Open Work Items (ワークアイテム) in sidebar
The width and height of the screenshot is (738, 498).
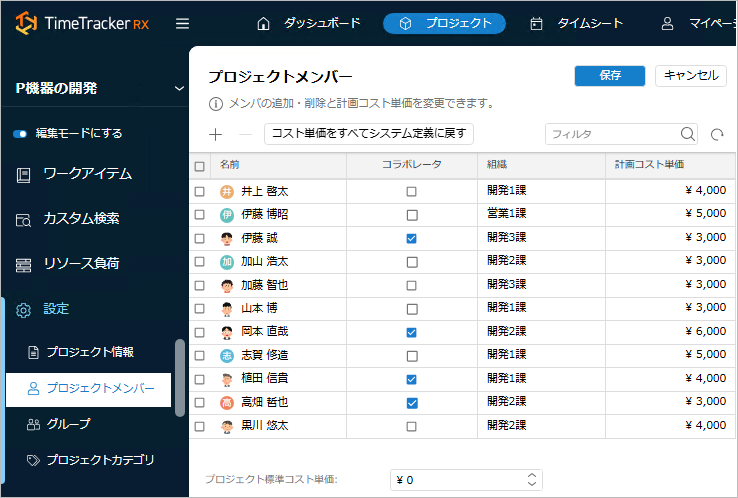87,174
